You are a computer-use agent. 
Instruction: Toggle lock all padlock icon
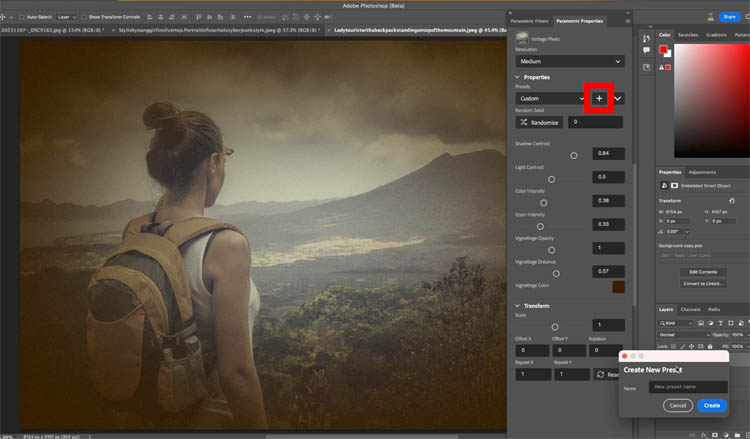coord(710,346)
